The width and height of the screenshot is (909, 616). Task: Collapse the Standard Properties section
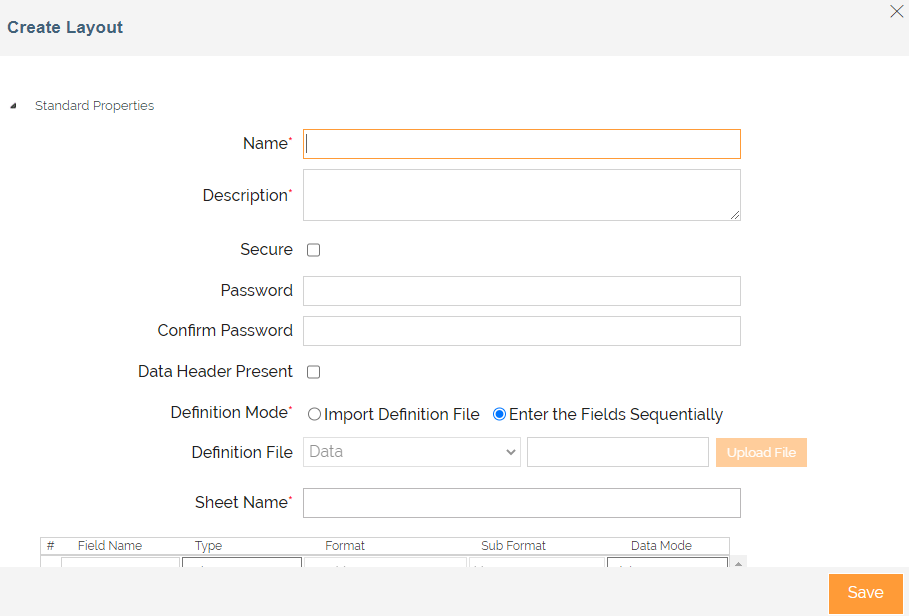(x=13, y=106)
